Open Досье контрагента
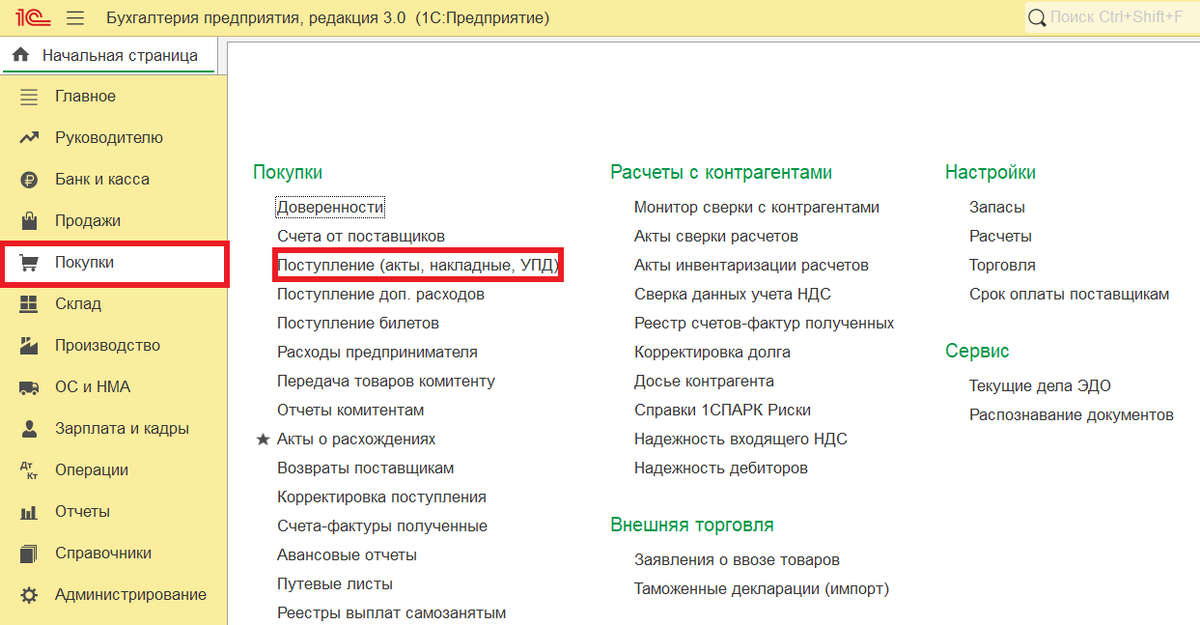 (704, 382)
